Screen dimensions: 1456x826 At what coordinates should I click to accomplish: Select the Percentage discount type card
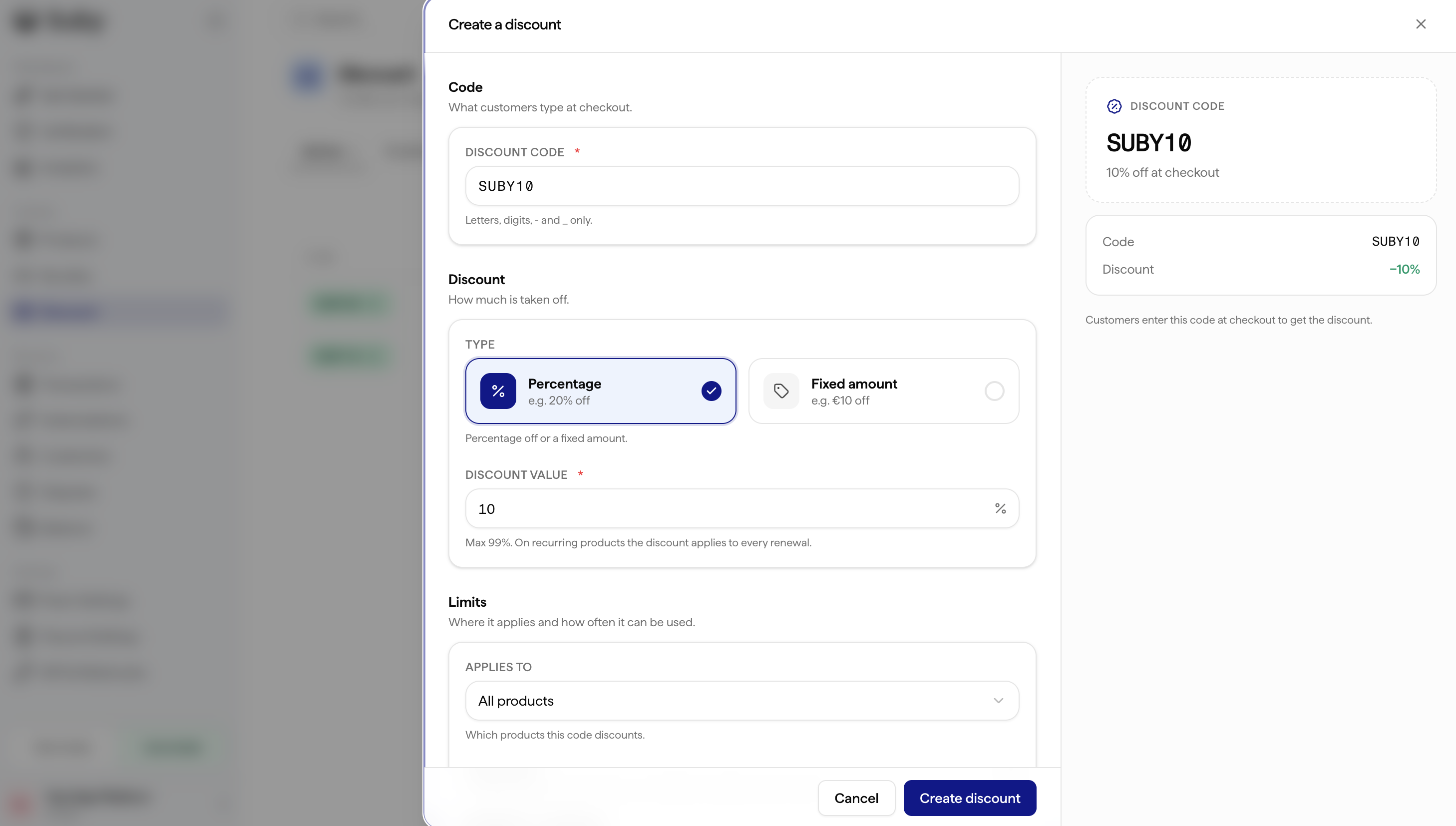click(601, 391)
